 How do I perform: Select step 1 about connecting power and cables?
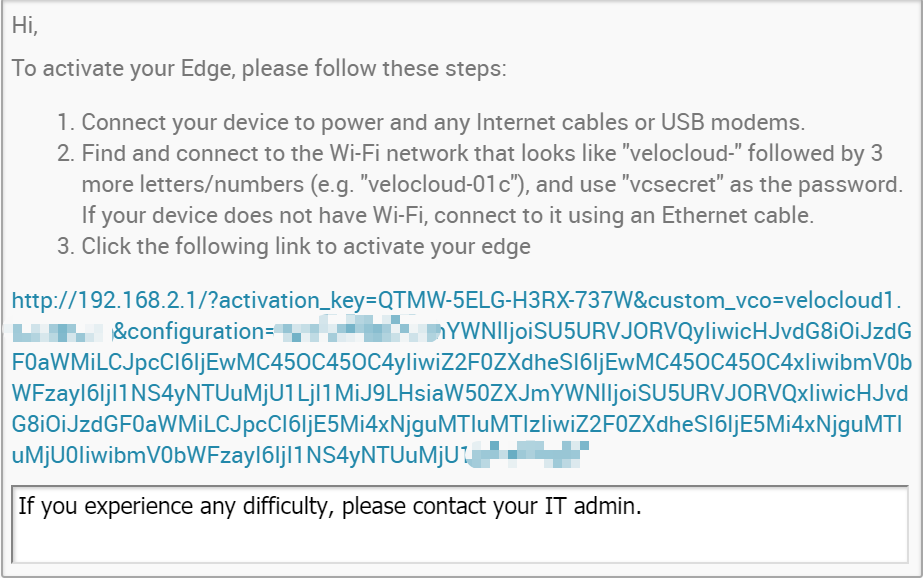pyautogui.click(x=431, y=122)
